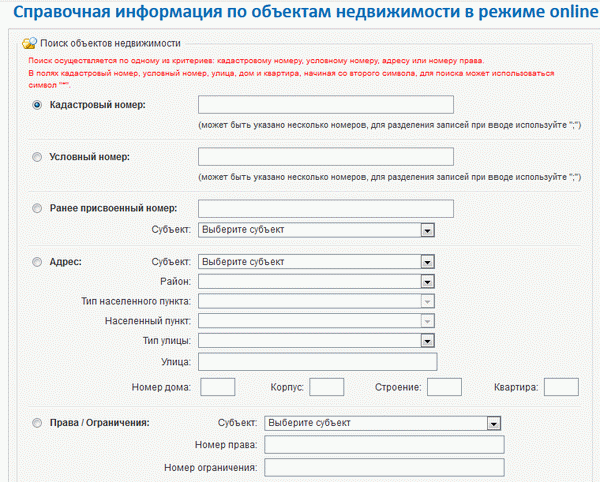Open the Населенный пункт dropdown
The width and height of the screenshot is (600, 482).
tap(316, 321)
